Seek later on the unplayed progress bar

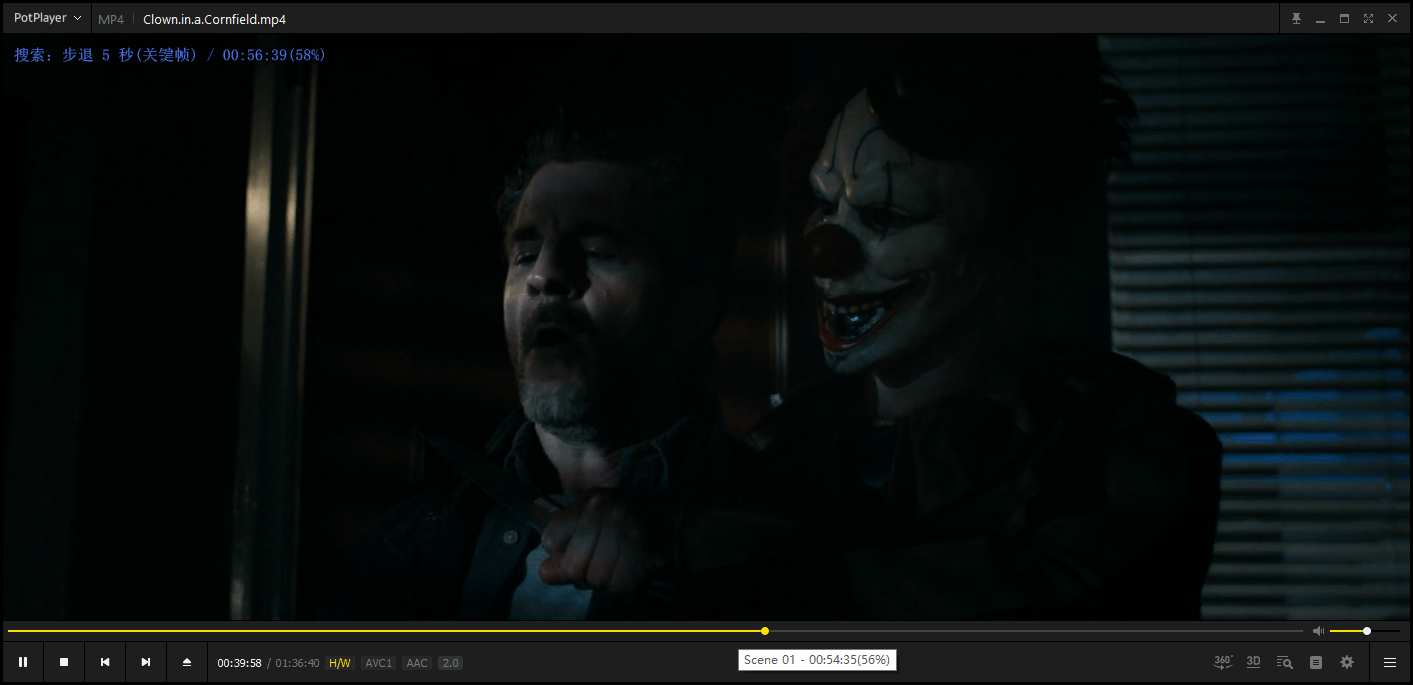pos(1036,631)
